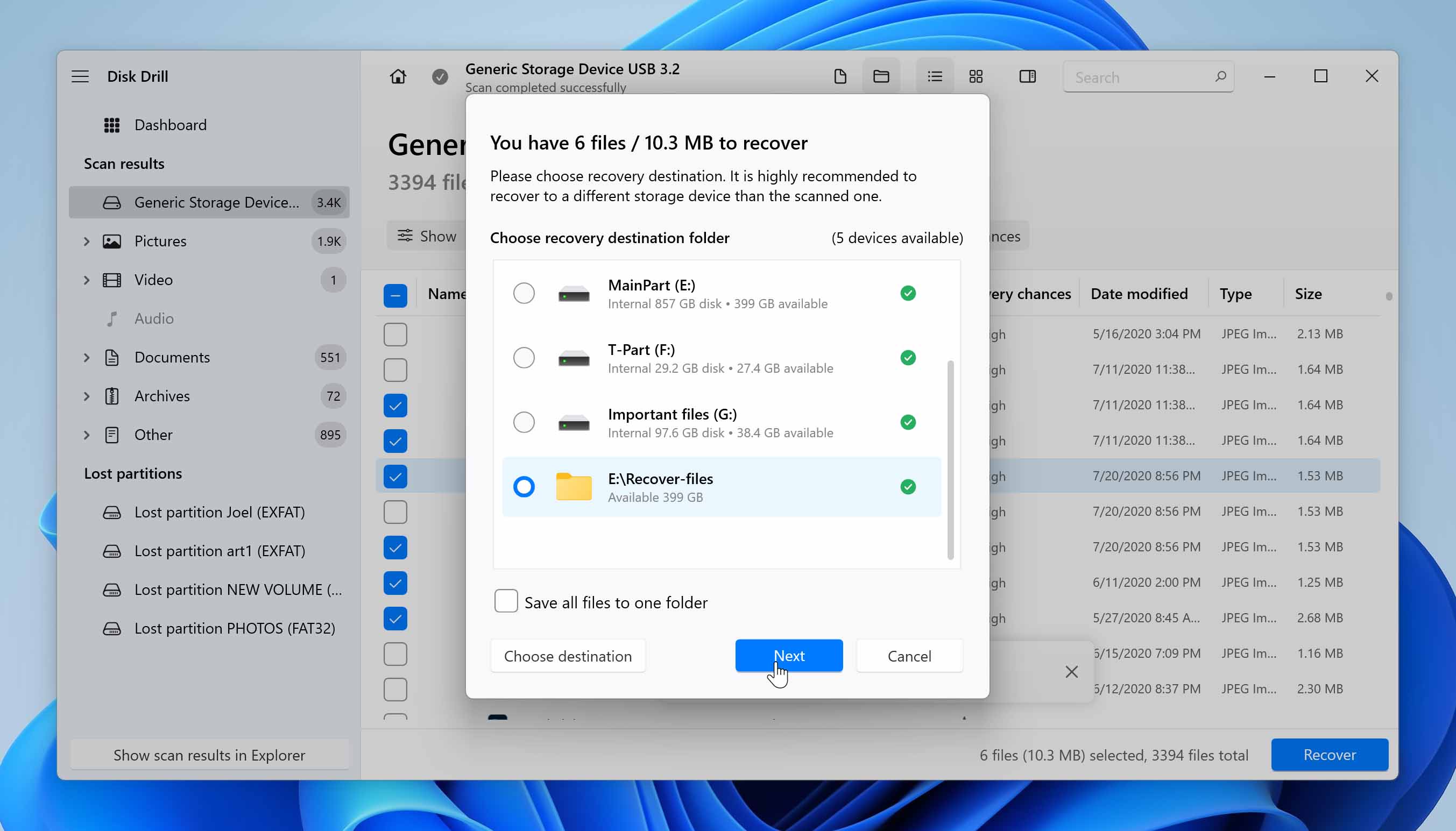
Task: Choose MainPart (E:) radio button
Action: click(524, 293)
